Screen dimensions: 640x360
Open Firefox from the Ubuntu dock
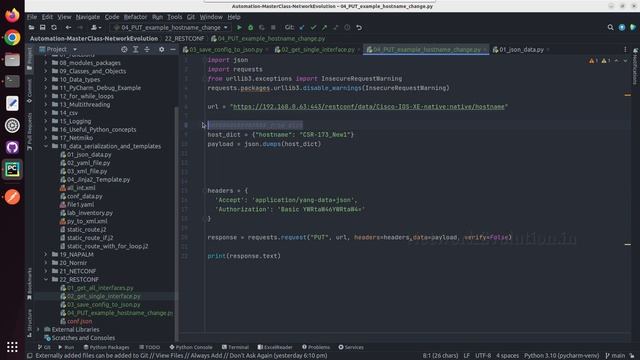12,16
